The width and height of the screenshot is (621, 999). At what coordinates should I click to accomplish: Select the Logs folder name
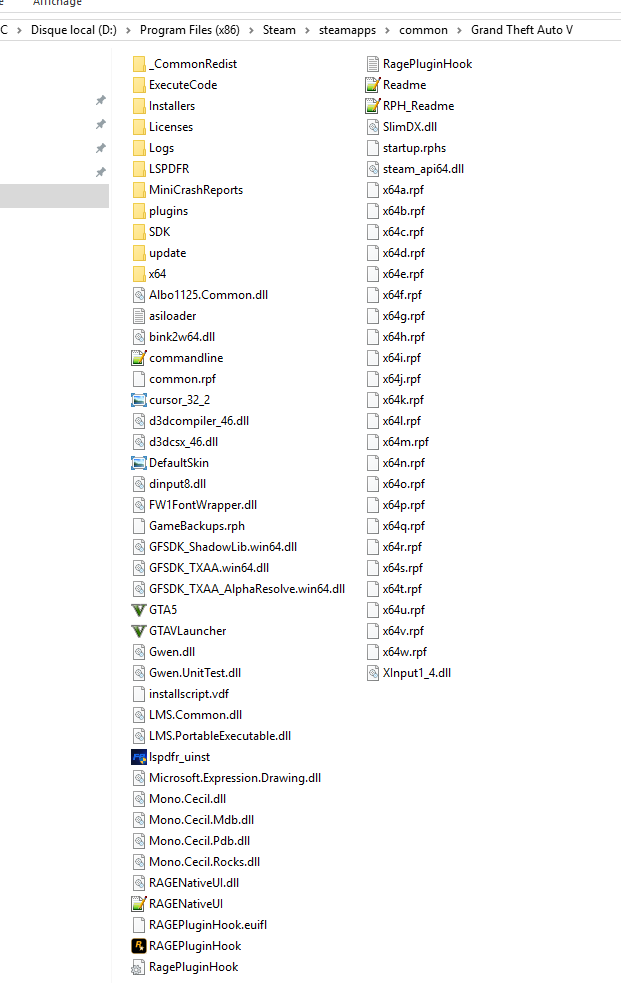[x=161, y=148]
